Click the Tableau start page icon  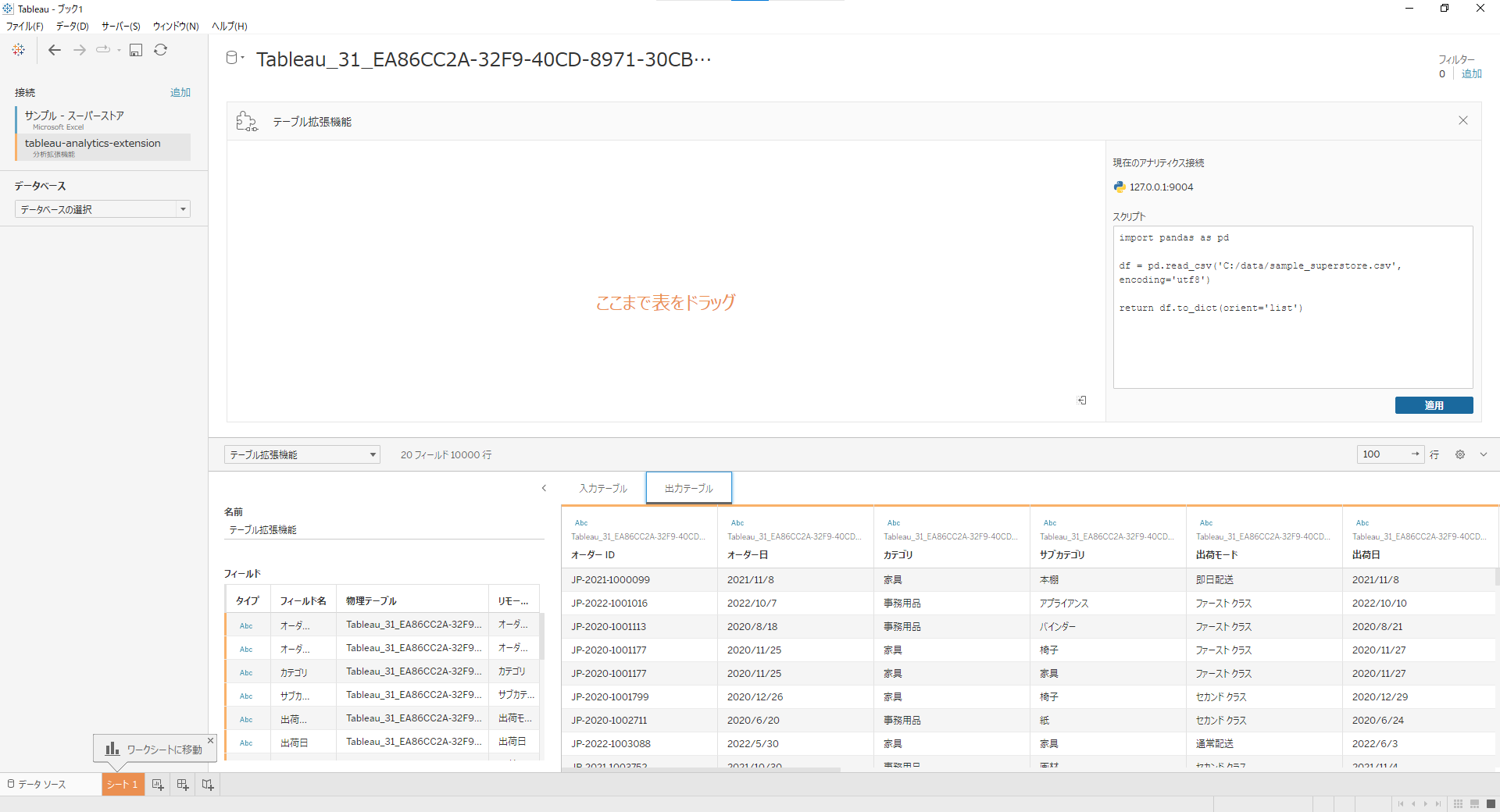coord(18,50)
